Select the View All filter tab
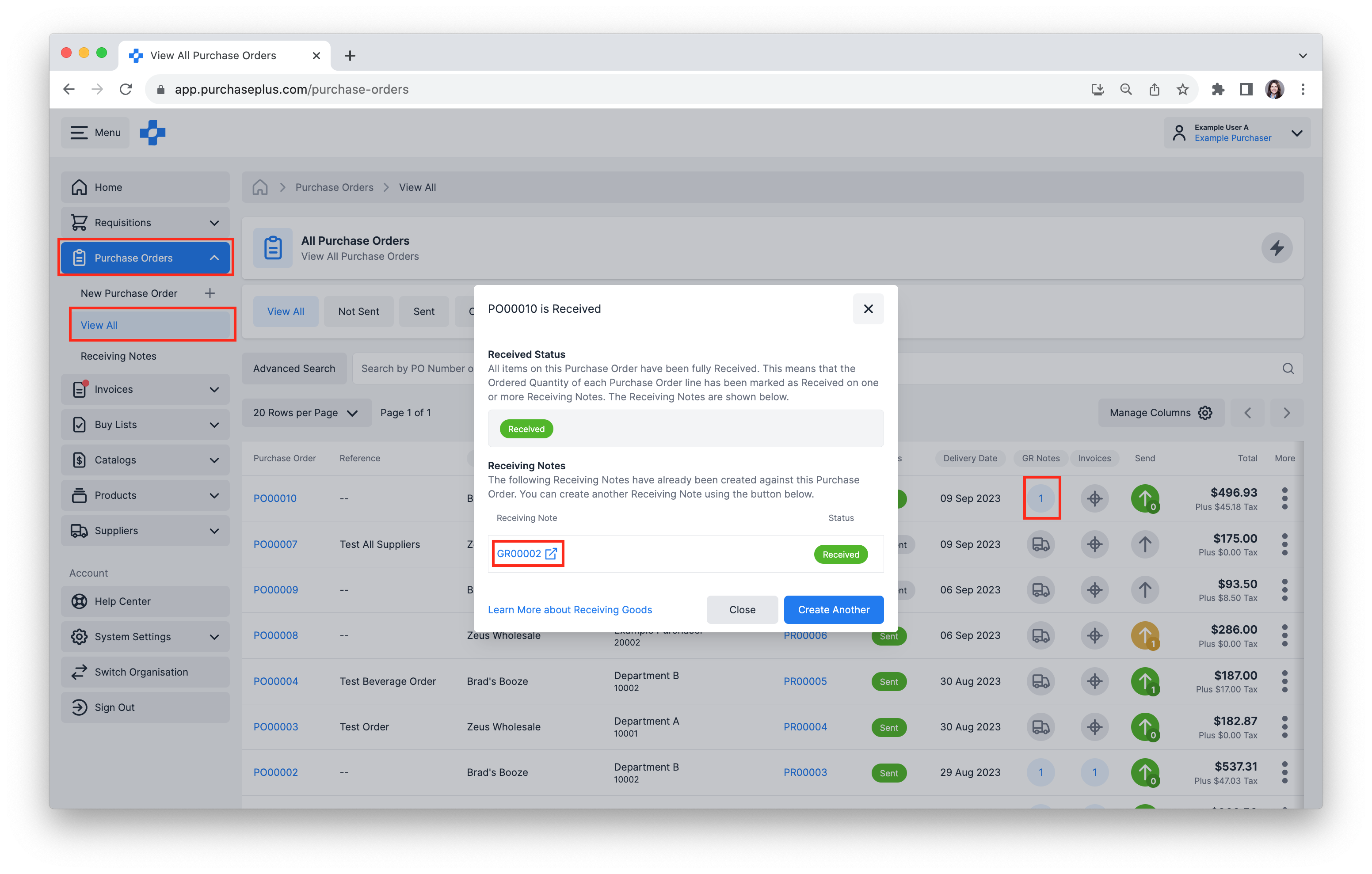The image size is (1372, 874). [286, 312]
